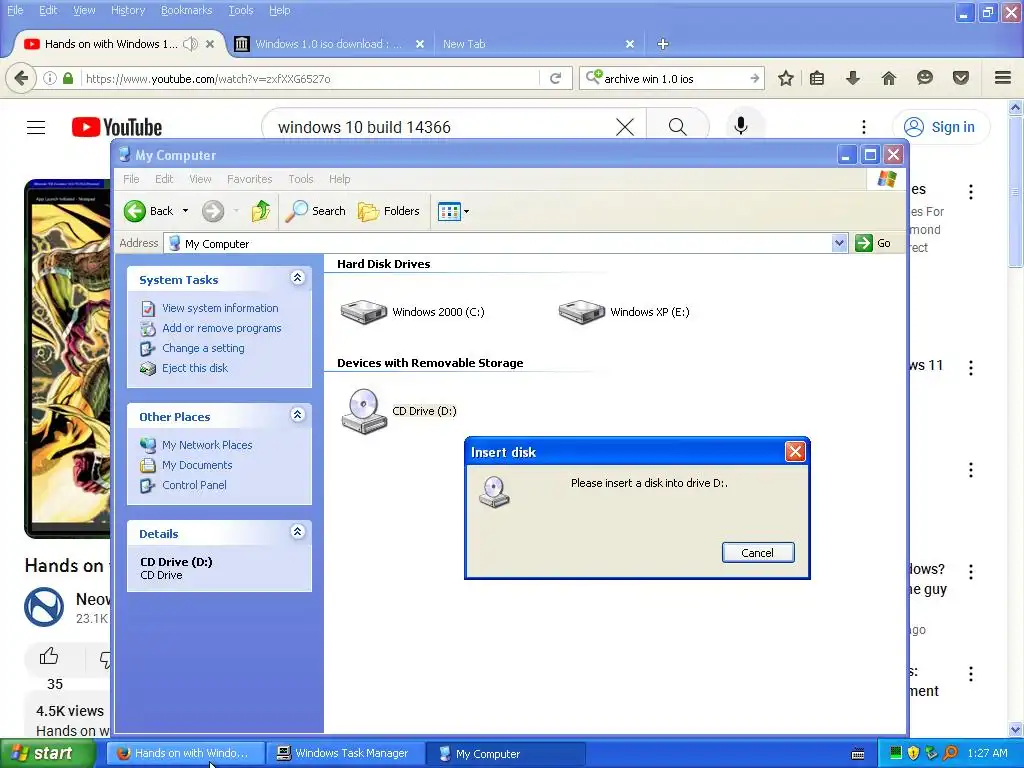This screenshot has height=768, width=1024.
Task: Click Firefox back navigation arrow
Action: click(x=21, y=78)
